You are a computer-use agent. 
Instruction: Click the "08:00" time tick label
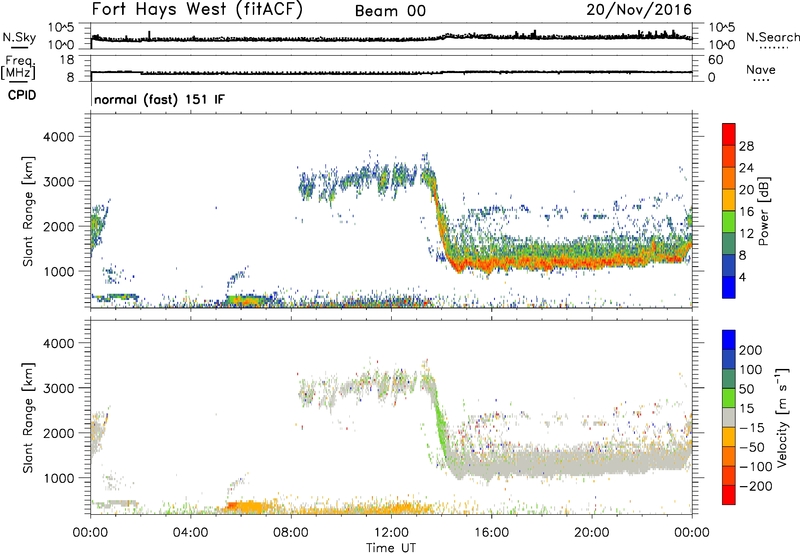point(291,533)
